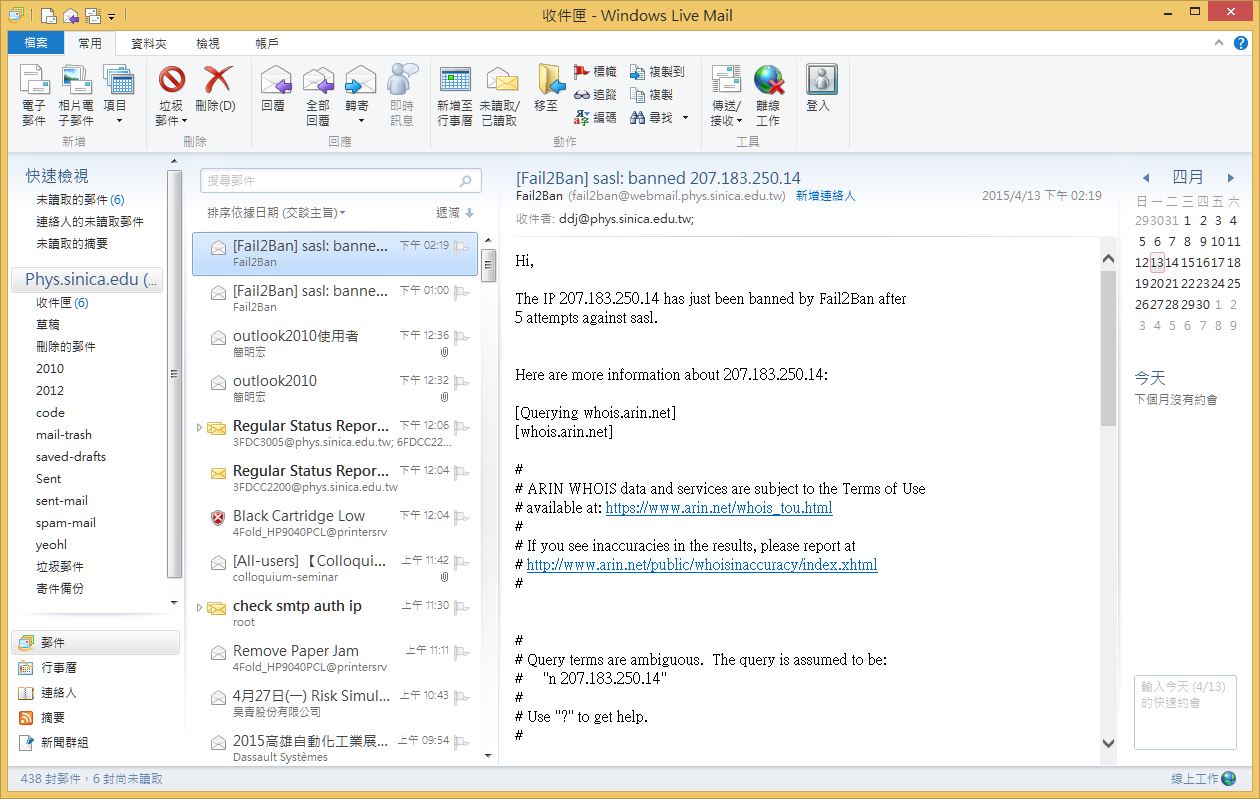Go to the next calendar month
The height and width of the screenshot is (799, 1260).
[1231, 178]
